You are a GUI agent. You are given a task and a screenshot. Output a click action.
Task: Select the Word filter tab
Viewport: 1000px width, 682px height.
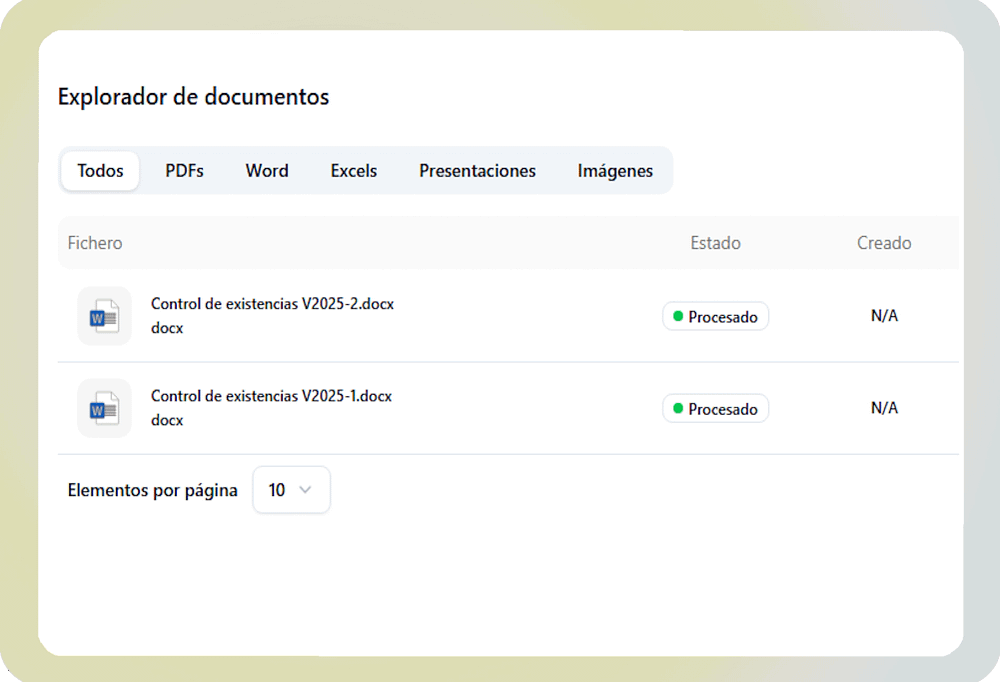pos(267,171)
